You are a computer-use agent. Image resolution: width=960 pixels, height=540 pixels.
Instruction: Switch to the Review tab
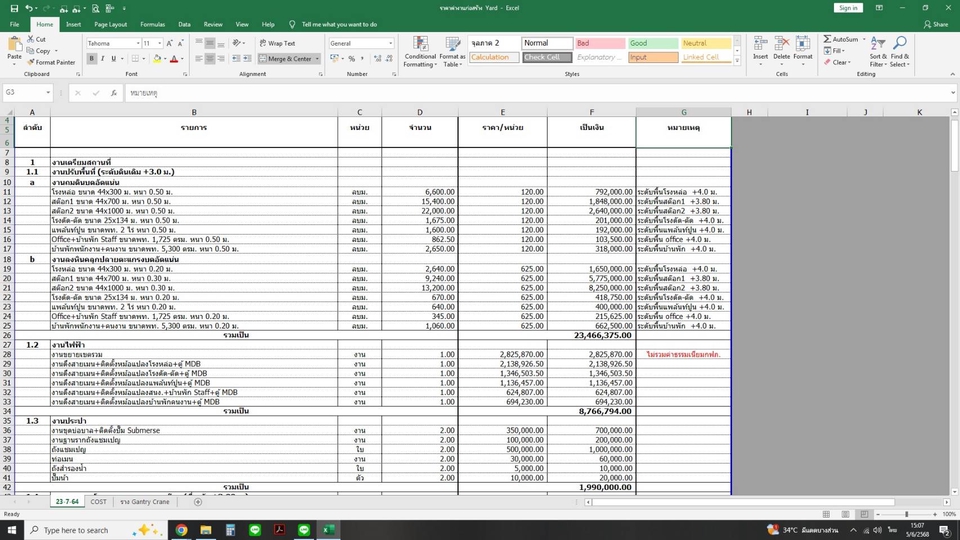213,24
